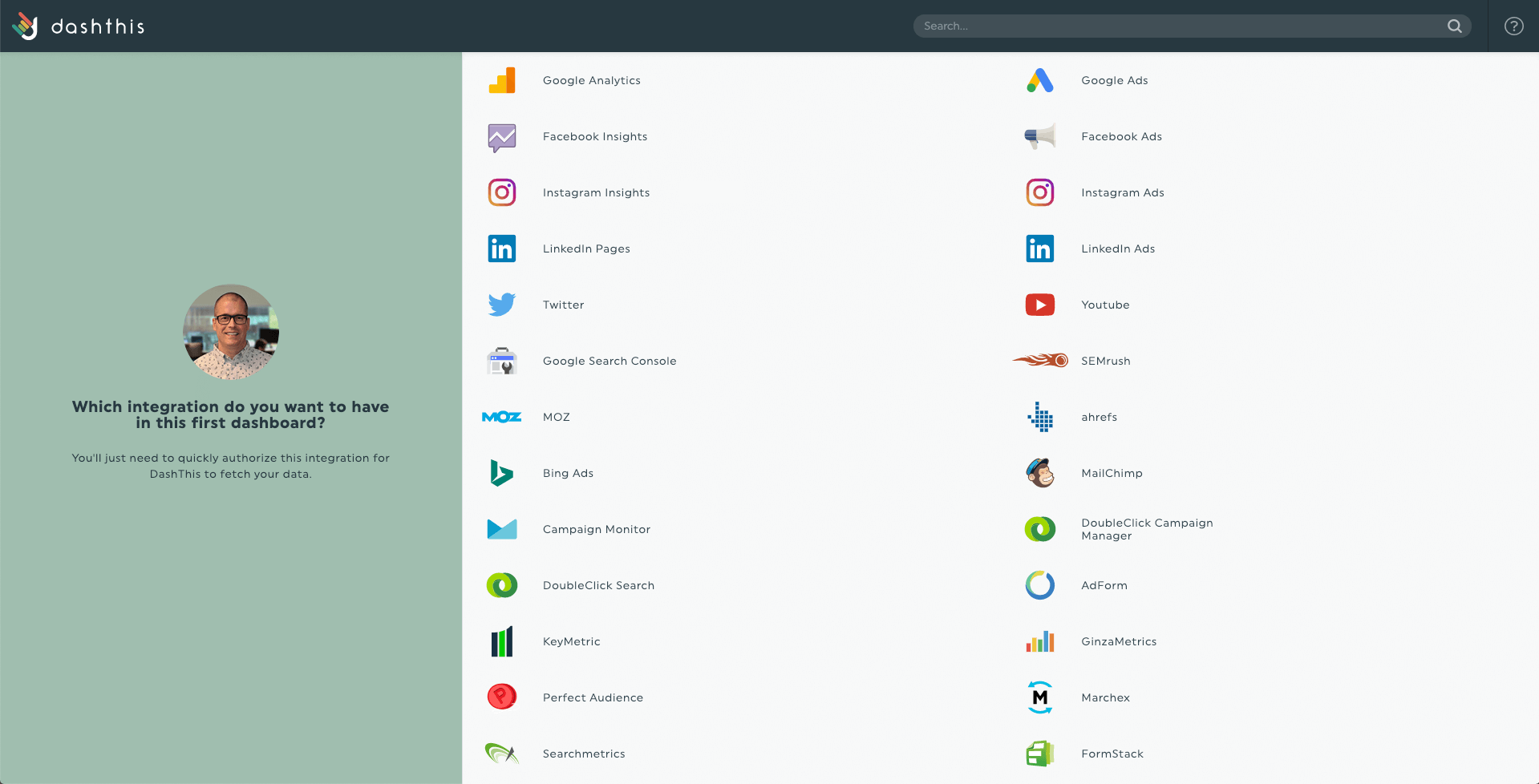This screenshot has width=1539, height=784.
Task: Click the Instagram Ads label
Action: coord(1123,192)
